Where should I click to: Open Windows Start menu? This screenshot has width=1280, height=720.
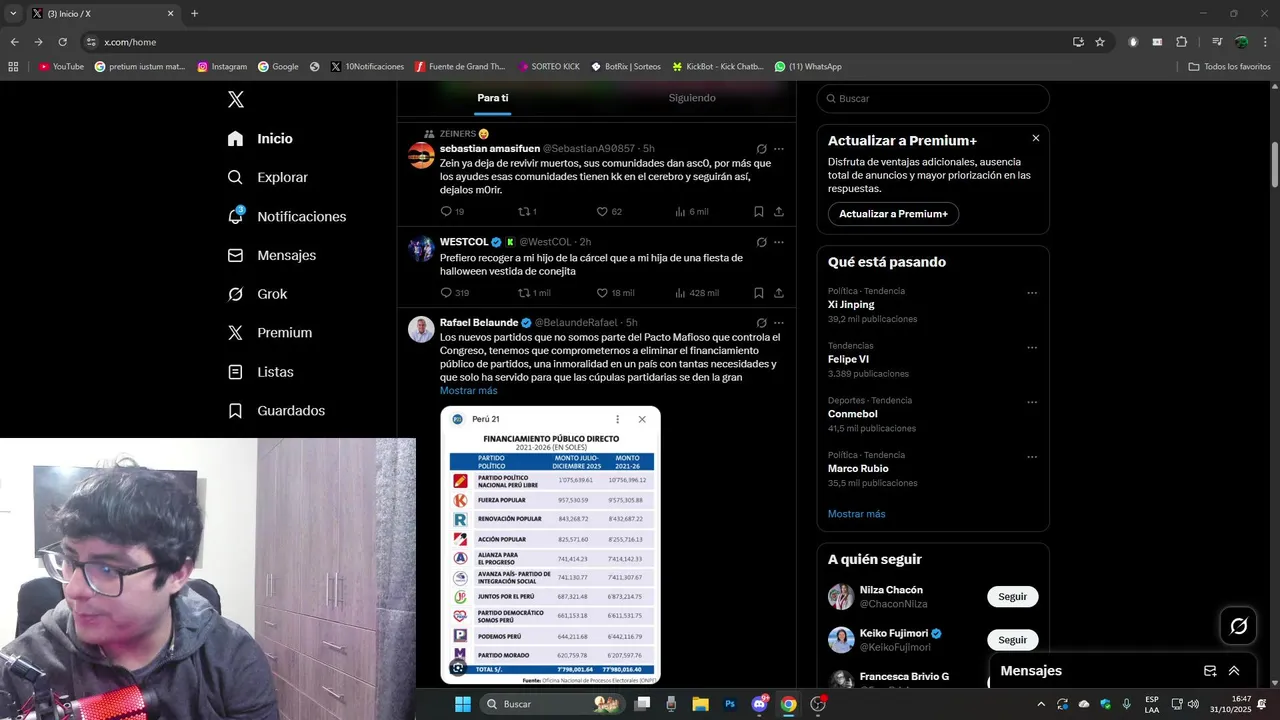tap(463, 704)
